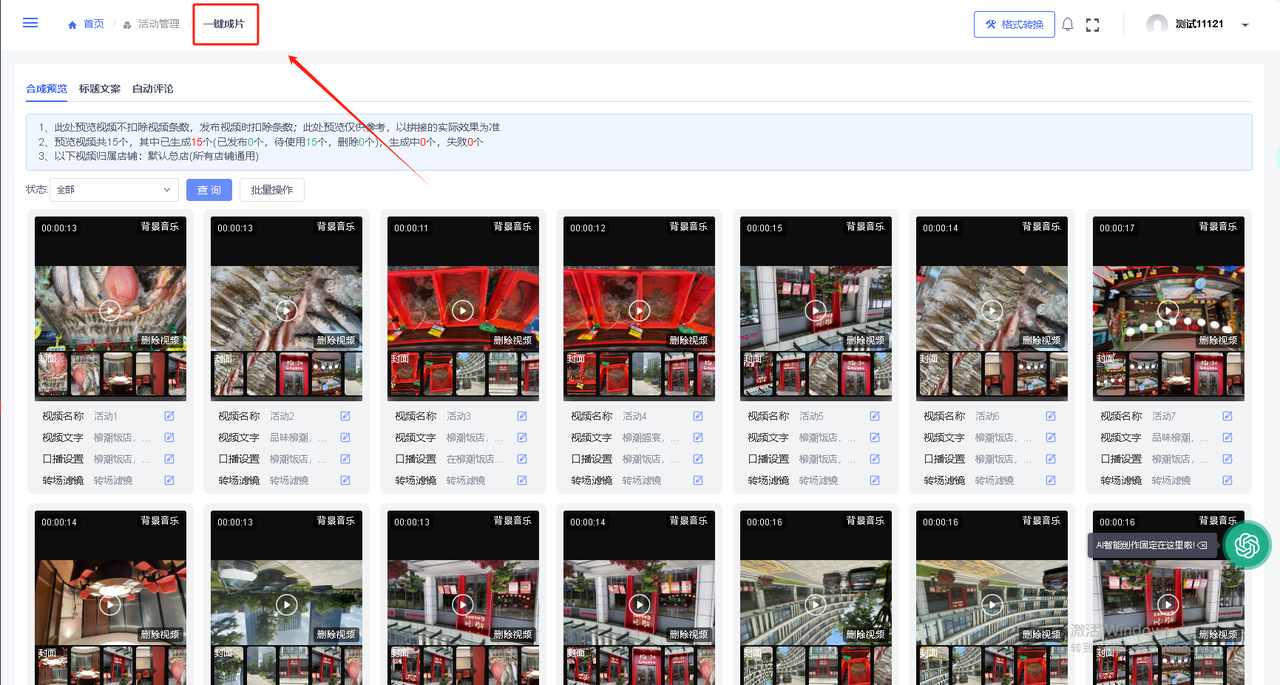Go to 首页 via the breadcrumb
Image resolution: width=1280 pixels, height=685 pixels.
pos(93,24)
